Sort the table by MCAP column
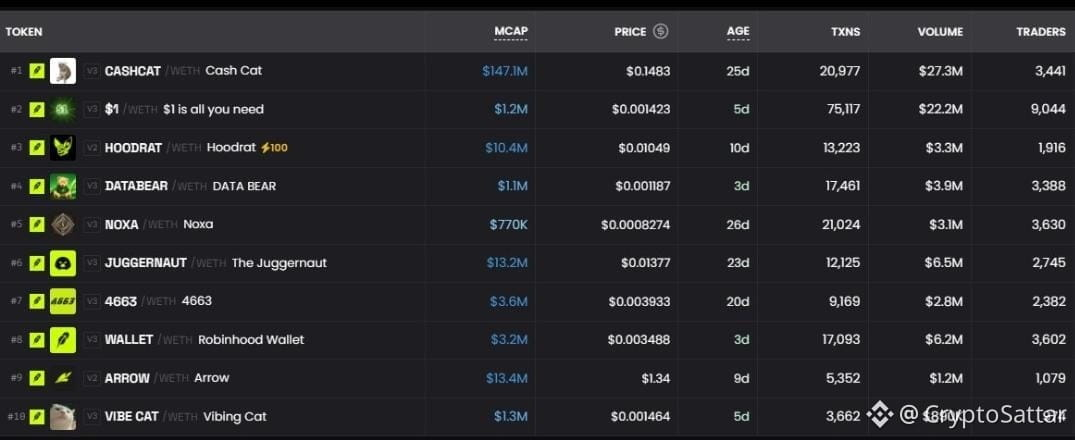The image size is (1075, 440). pyautogui.click(x=511, y=32)
